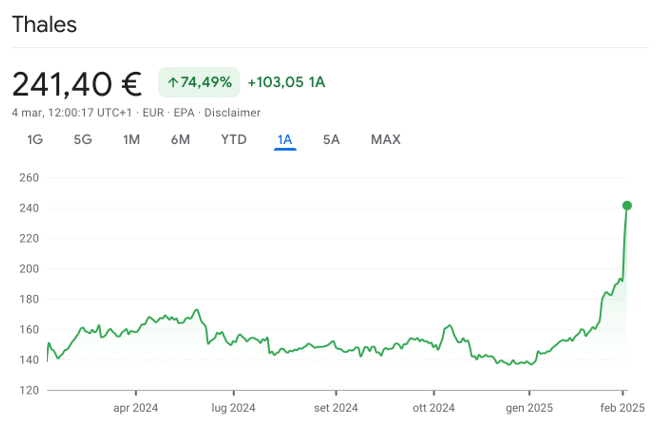The height and width of the screenshot is (430, 665).
Task: Click the 240 y-axis value
Action: pyautogui.click(x=29, y=208)
